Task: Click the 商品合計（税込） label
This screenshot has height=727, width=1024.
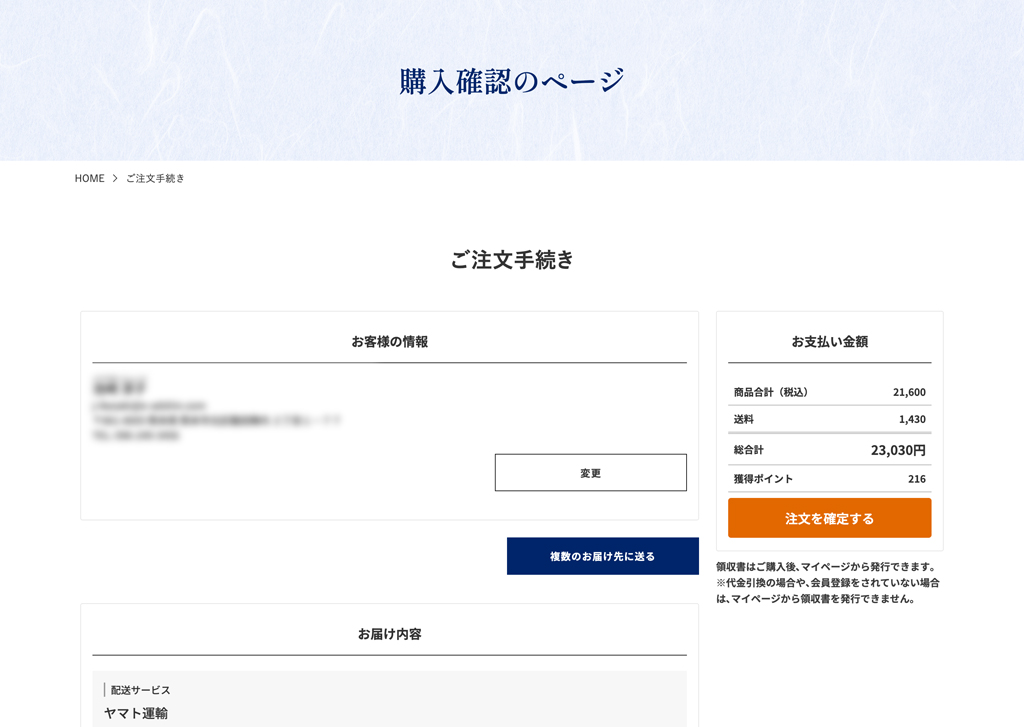Action: pos(771,392)
